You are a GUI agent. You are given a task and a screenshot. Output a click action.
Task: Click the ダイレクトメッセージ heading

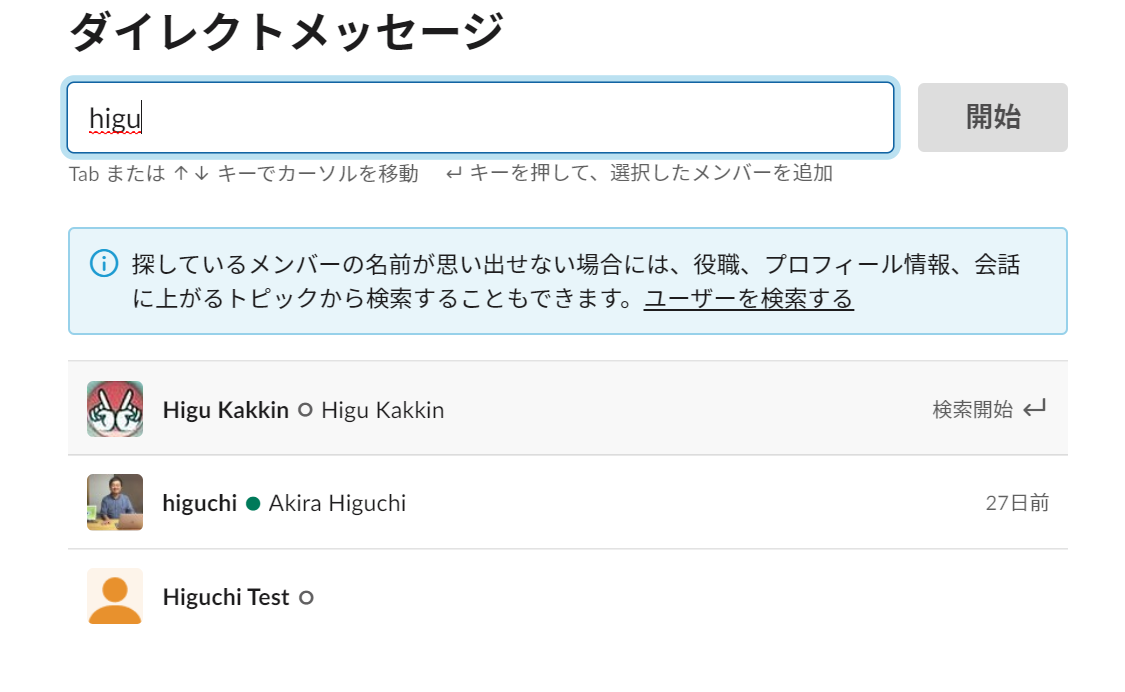point(286,32)
